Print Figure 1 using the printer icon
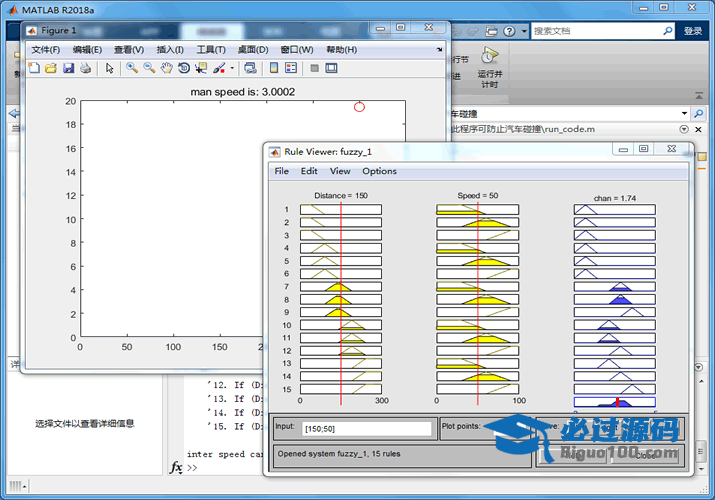The image size is (715, 500). pyautogui.click(x=85, y=68)
